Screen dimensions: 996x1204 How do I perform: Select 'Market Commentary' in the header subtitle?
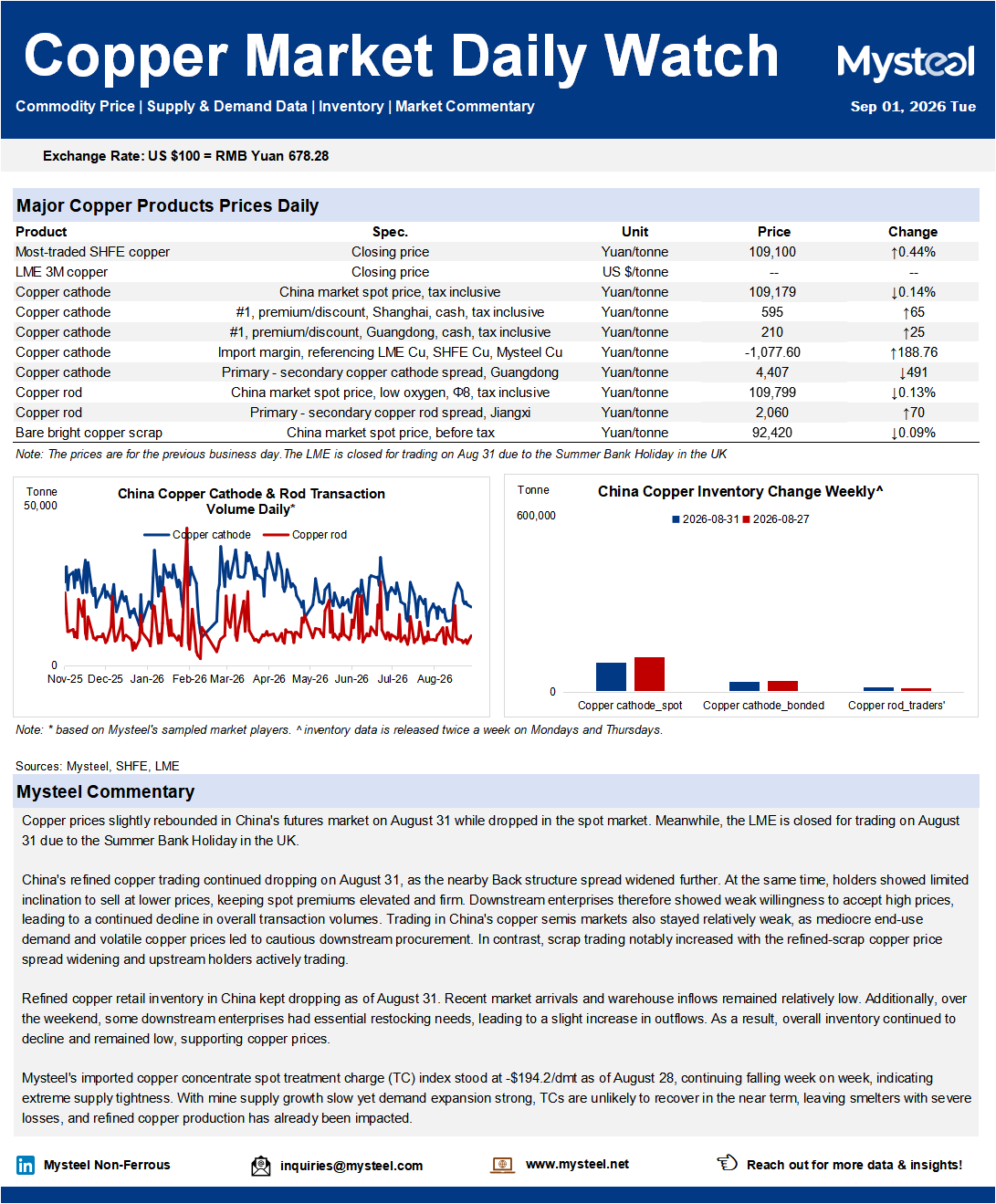[x=465, y=106]
